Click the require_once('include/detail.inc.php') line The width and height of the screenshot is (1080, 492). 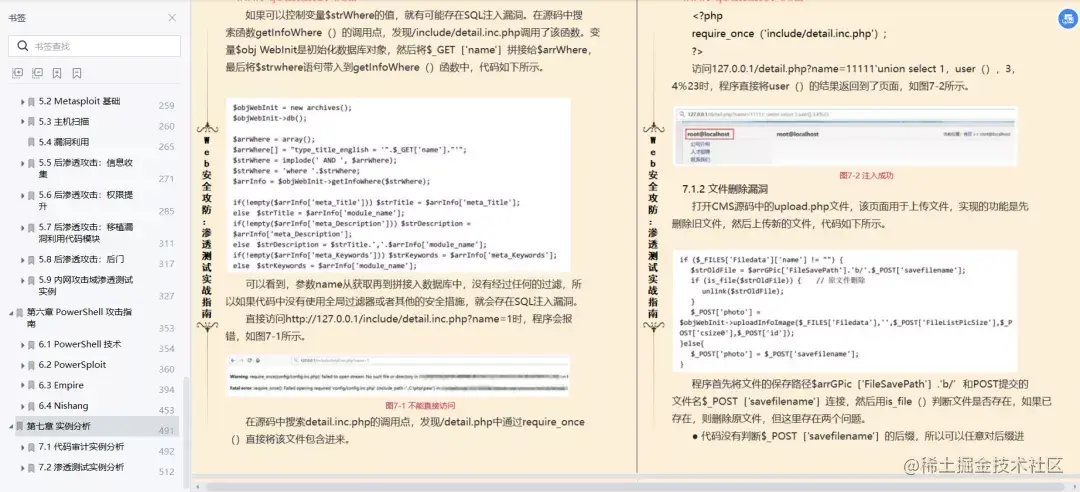click(x=789, y=32)
